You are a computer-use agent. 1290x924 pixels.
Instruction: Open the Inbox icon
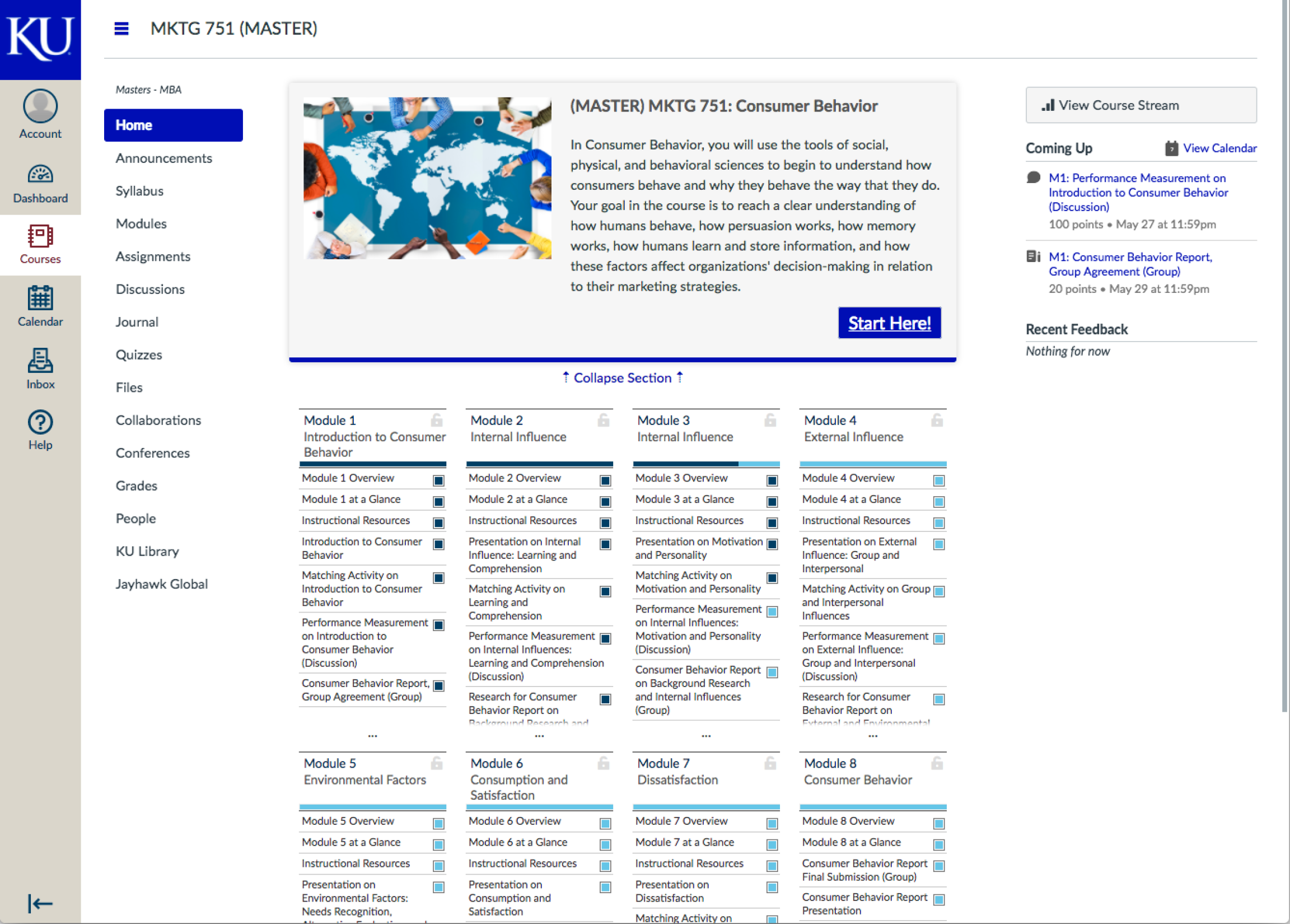pyautogui.click(x=40, y=361)
